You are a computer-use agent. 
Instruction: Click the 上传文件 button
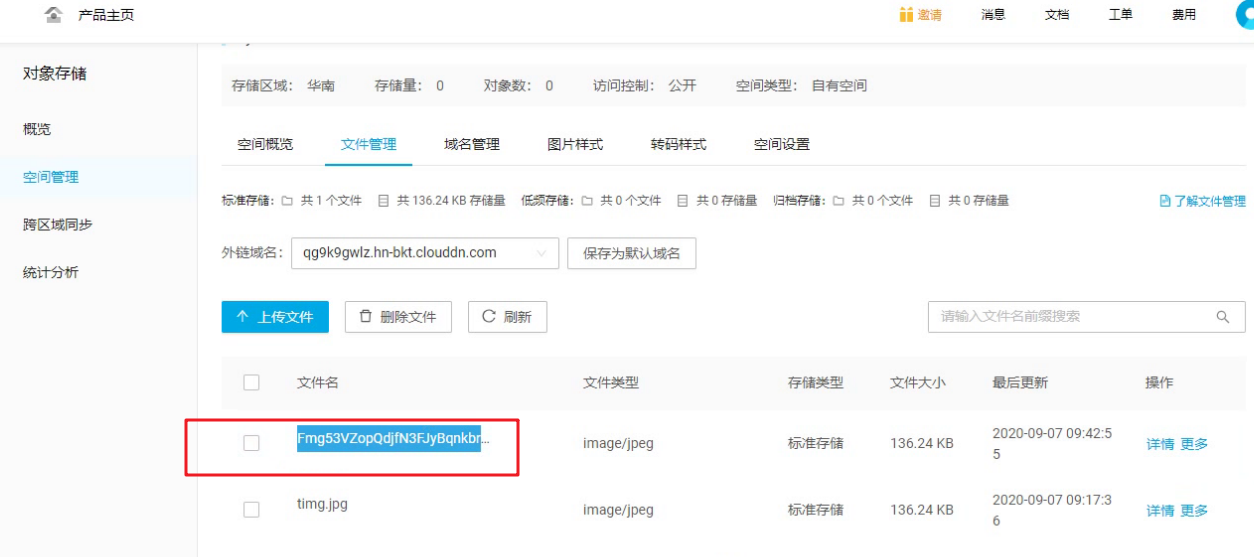coord(275,317)
